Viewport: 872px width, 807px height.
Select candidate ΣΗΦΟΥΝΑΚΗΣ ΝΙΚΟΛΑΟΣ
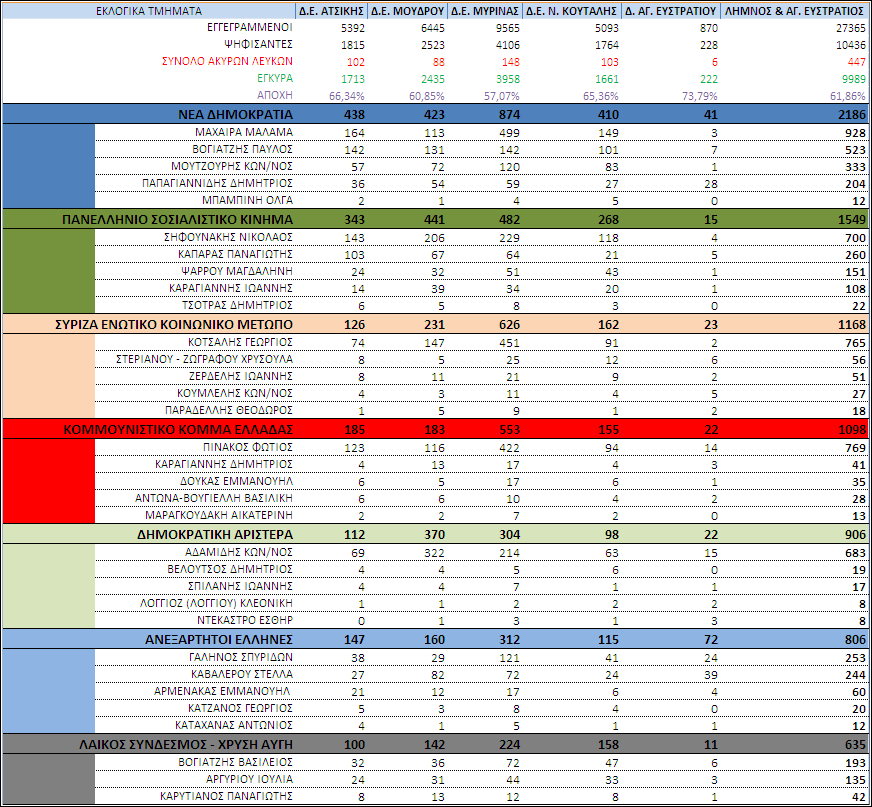point(229,237)
